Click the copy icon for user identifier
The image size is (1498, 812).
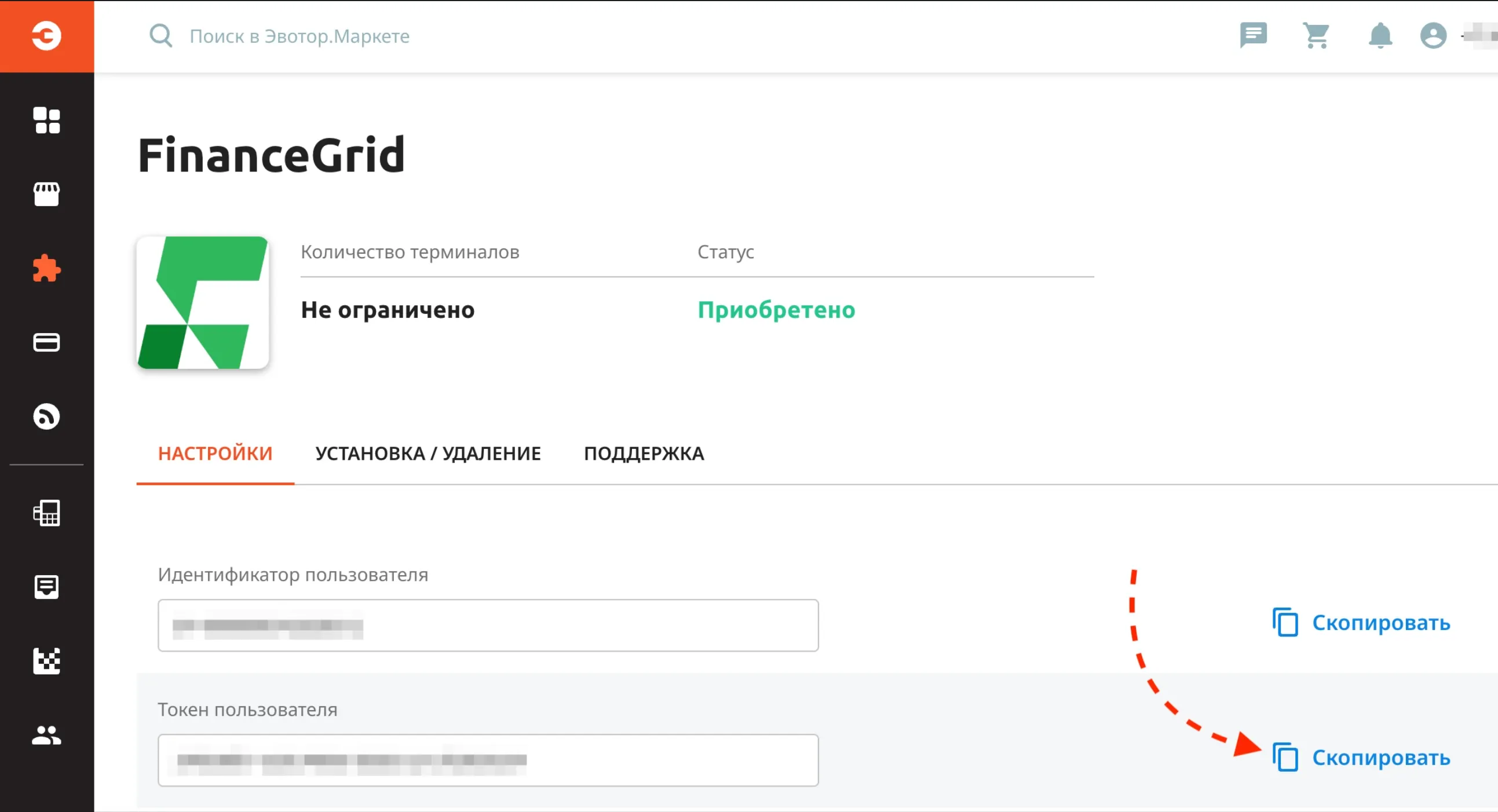[1285, 623]
